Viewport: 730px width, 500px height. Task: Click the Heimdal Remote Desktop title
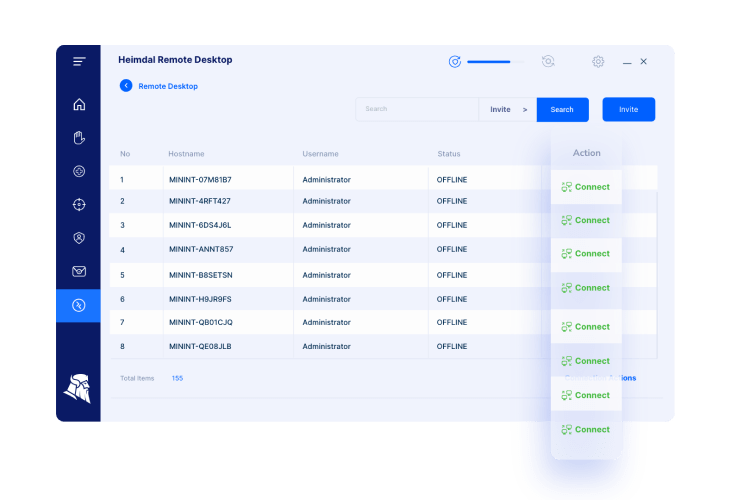point(175,60)
